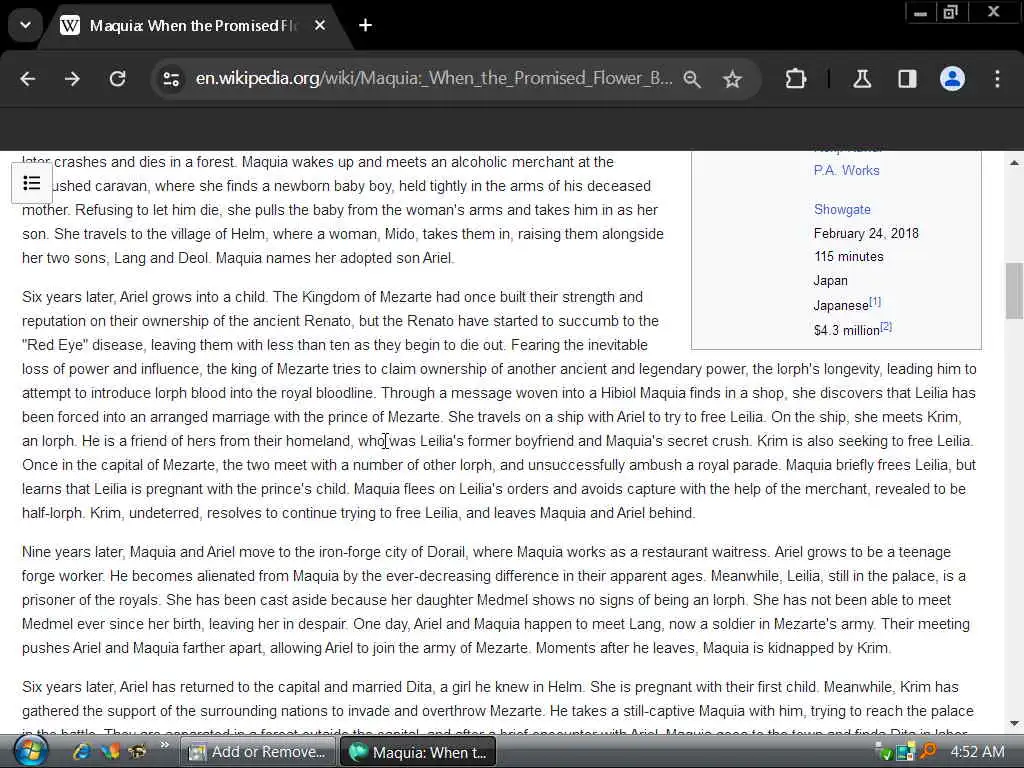Click the taskbar clock showing 4:52 AM

[x=977, y=752]
